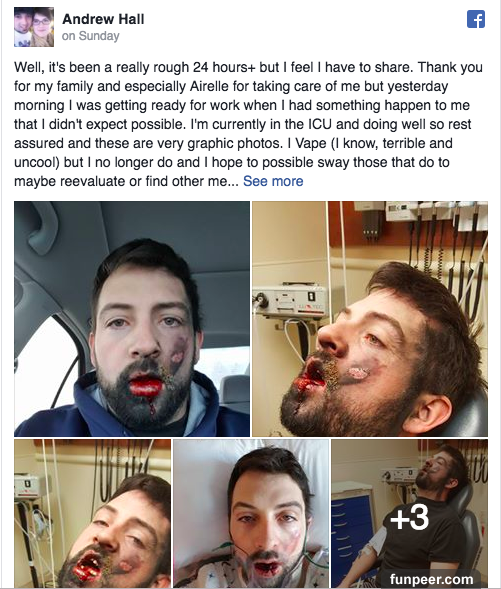This screenshot has height=589, width=501.
Task: Click the word Vape in the post
Action: click(311, 143)
